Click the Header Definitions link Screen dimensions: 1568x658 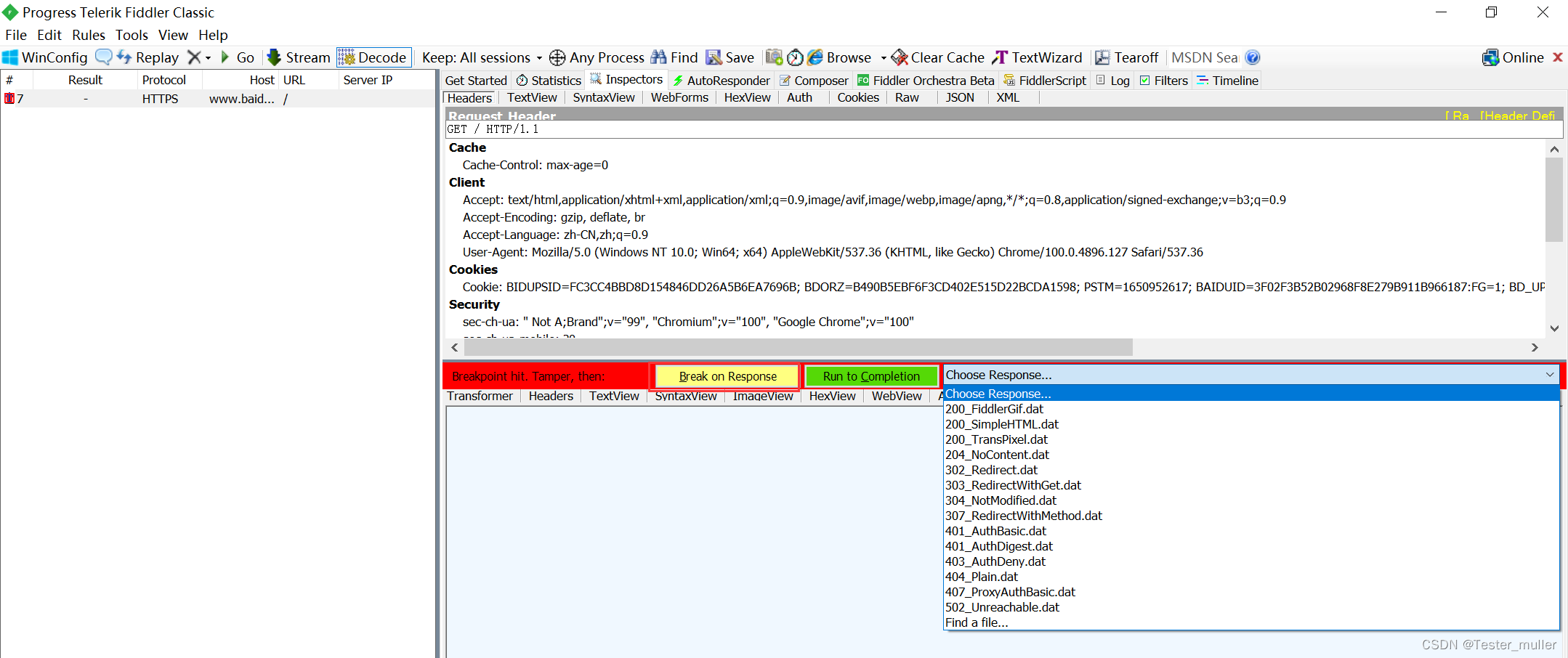[1517, 115]
